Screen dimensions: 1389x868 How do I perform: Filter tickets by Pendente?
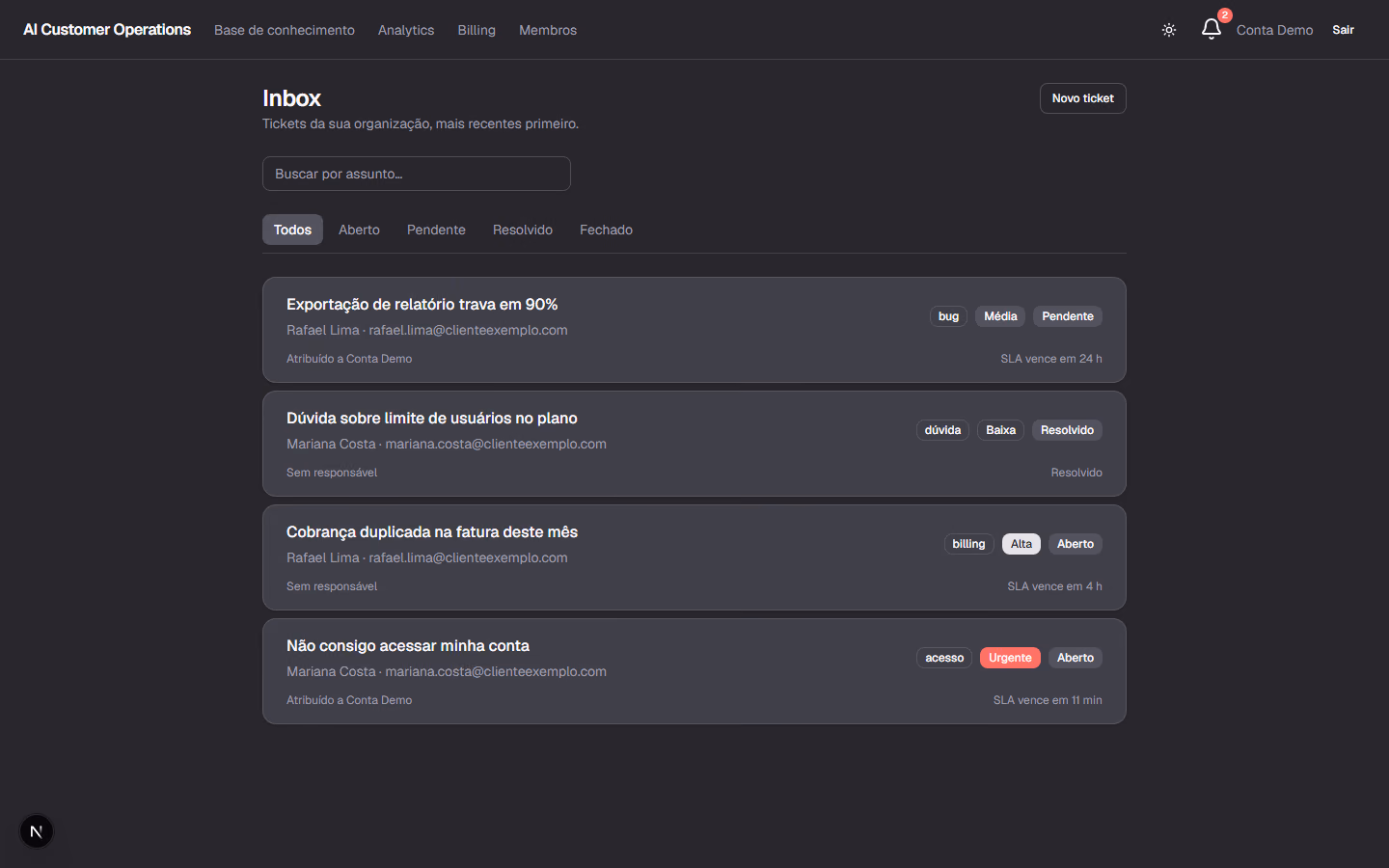(436, 230)
